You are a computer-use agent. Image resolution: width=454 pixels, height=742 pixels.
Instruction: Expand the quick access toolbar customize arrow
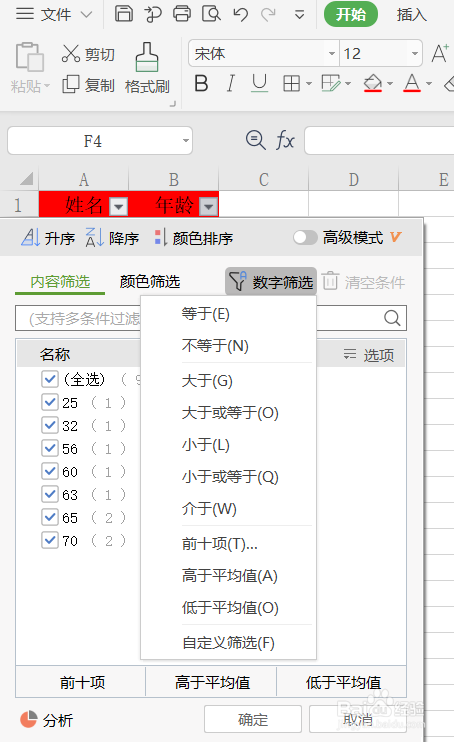(299, 15)
